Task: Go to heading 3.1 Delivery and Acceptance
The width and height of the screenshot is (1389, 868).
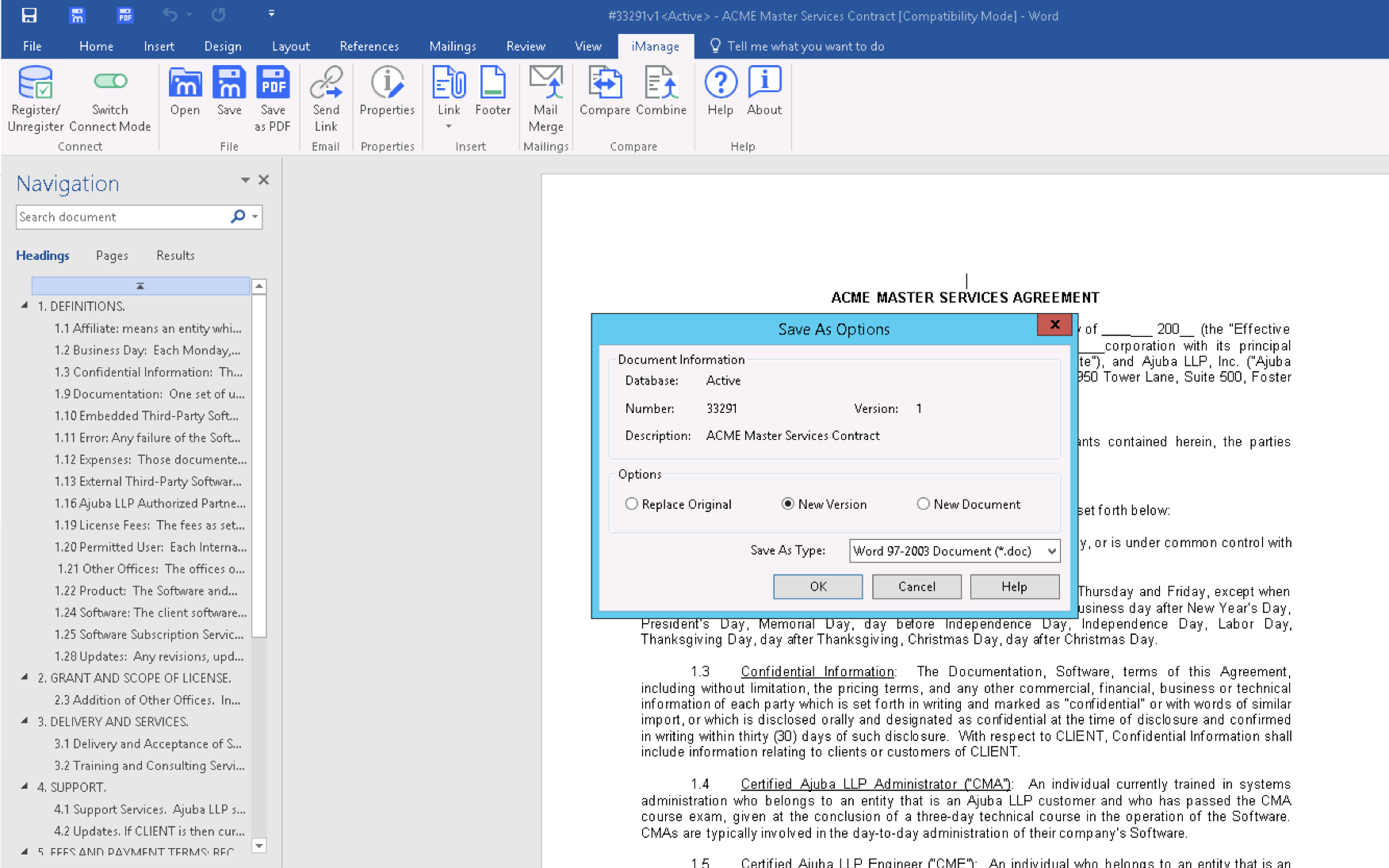Action: tap(147, 744)
